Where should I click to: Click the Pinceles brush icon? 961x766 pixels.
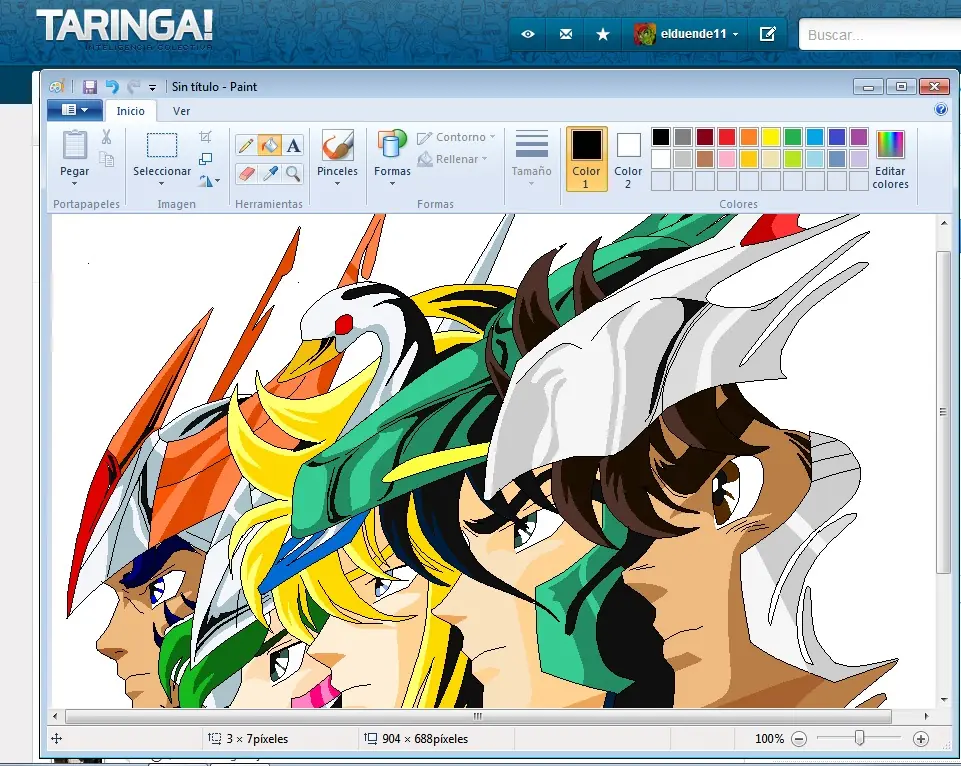point(337,145)
